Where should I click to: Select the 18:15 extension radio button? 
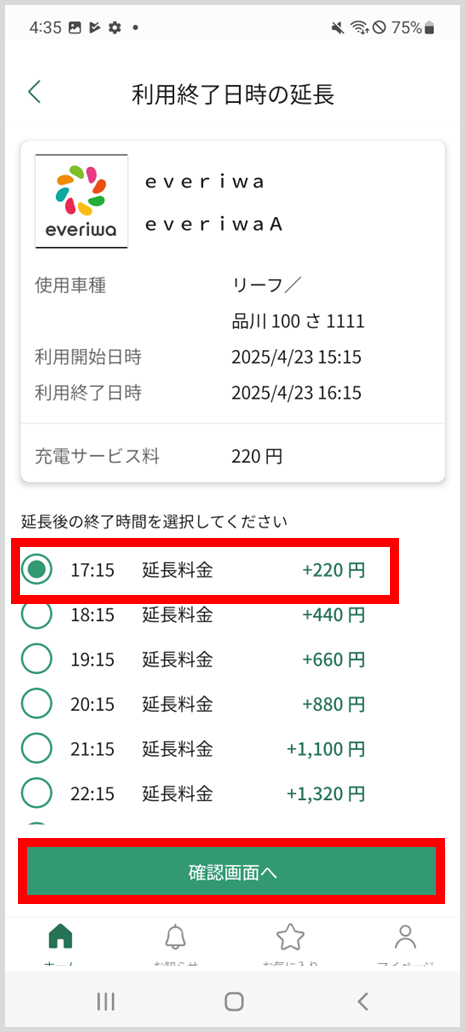click(36, 615)
